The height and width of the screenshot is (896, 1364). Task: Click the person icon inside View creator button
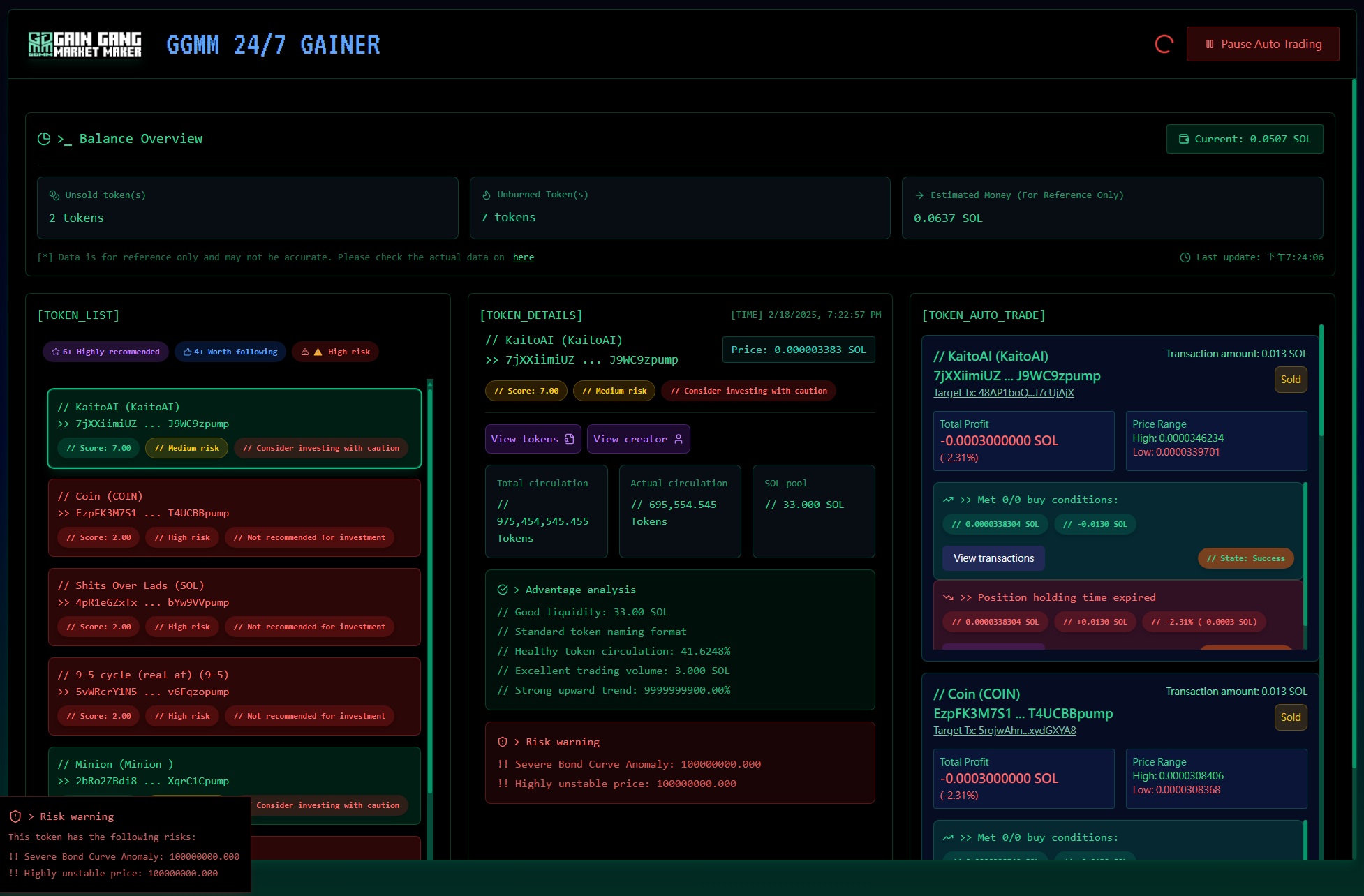679,439
